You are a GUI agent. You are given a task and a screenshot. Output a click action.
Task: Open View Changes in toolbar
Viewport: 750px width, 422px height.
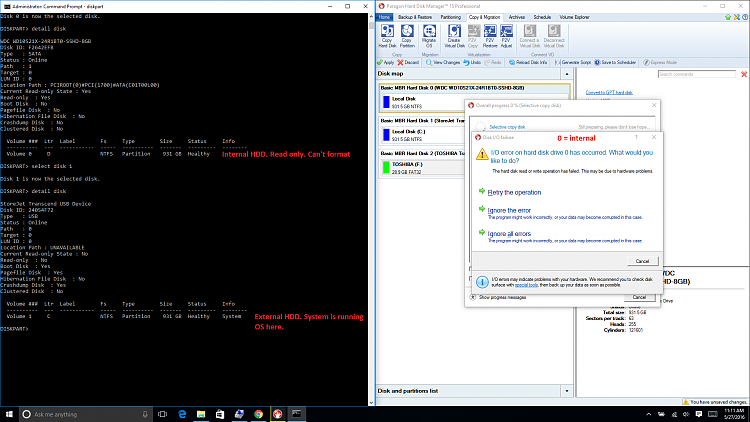point(443,63)
